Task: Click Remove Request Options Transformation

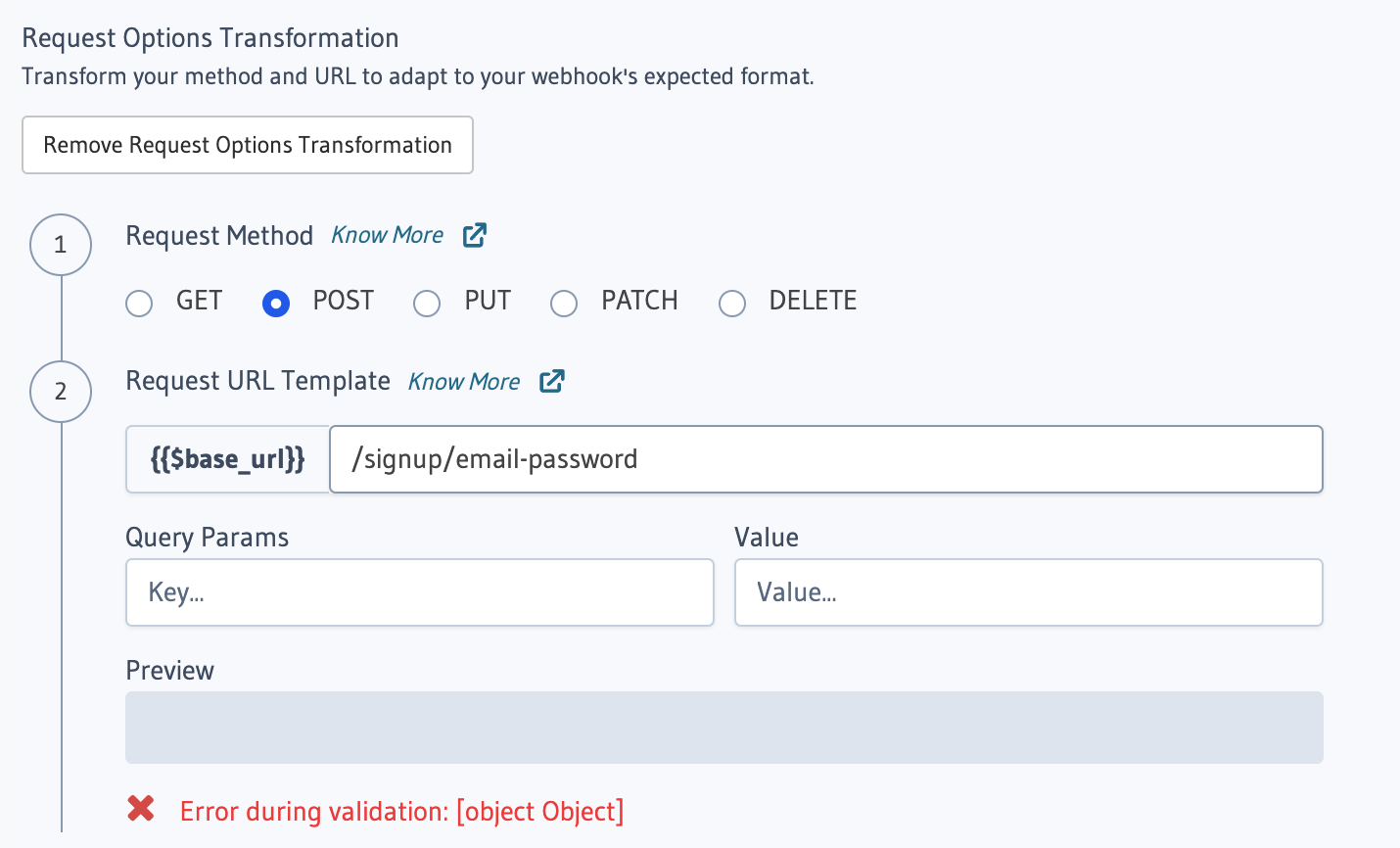Action: [247, 144]
